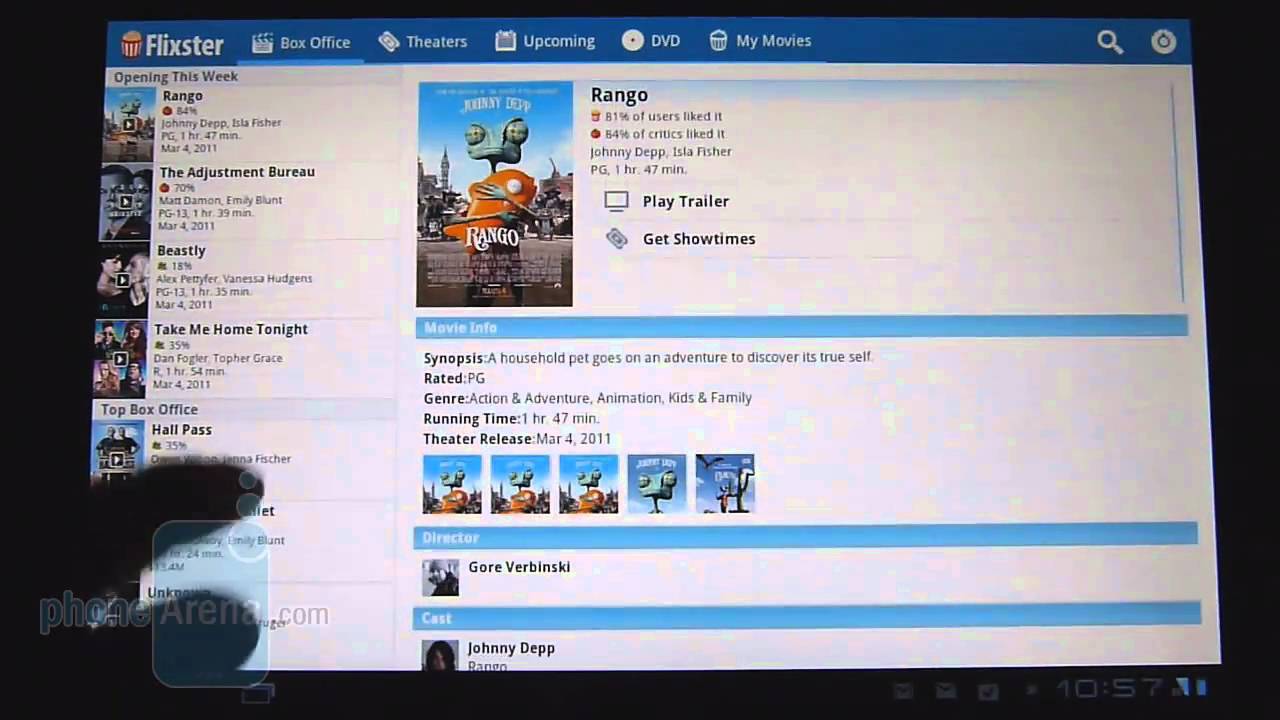Play trailer from The Adjustment Bureau thumbnail
The width and height of the screenshot is (1280, 720).
coord(126,202)
